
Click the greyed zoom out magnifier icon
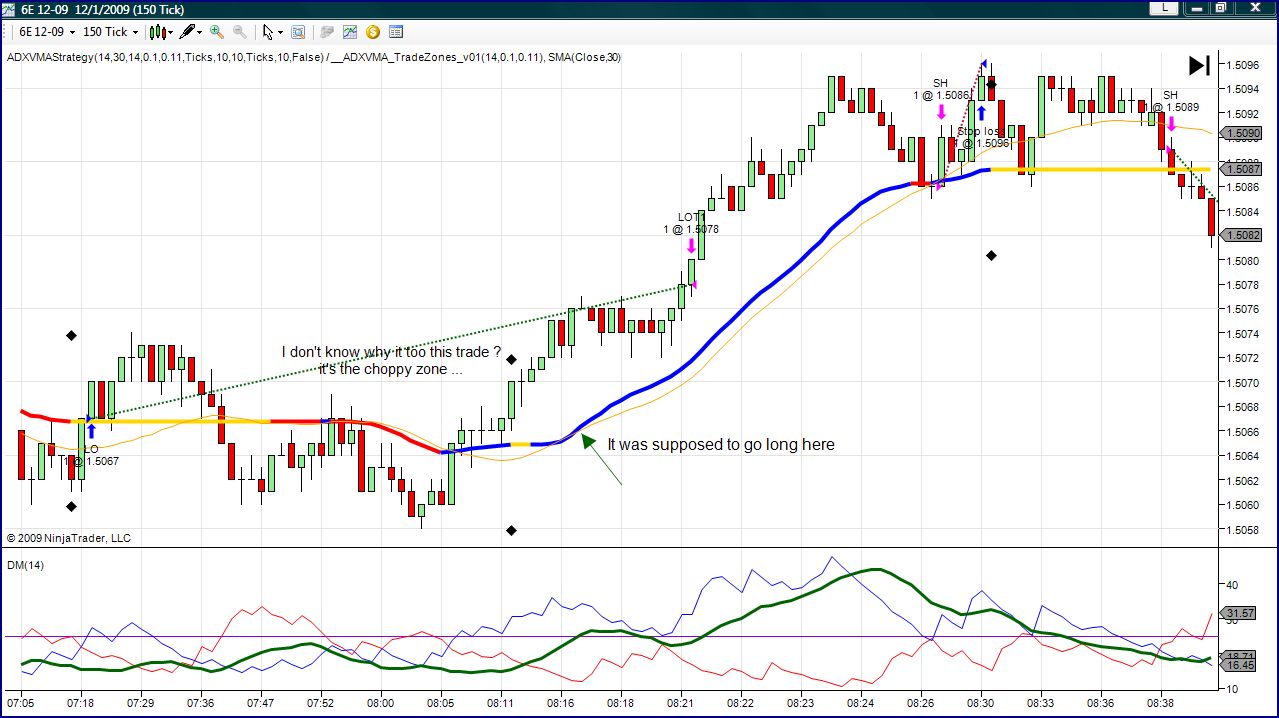pos(240,32)
